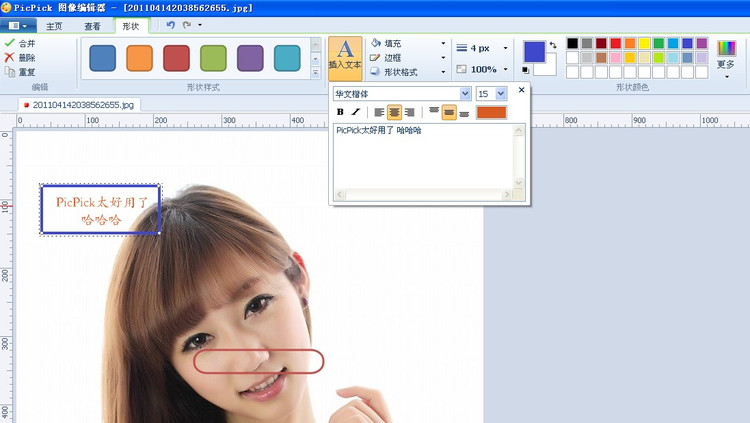Image resolution: width=750 pixels, height=423 pixels.
Task: Open the application menu button
Action: point(18,26)
